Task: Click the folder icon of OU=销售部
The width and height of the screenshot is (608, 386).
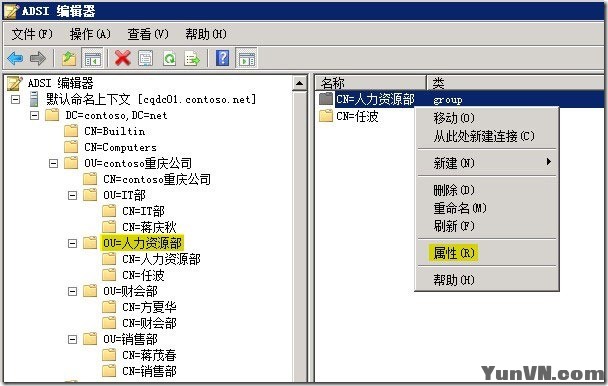Action: click(x=90, y=339)
